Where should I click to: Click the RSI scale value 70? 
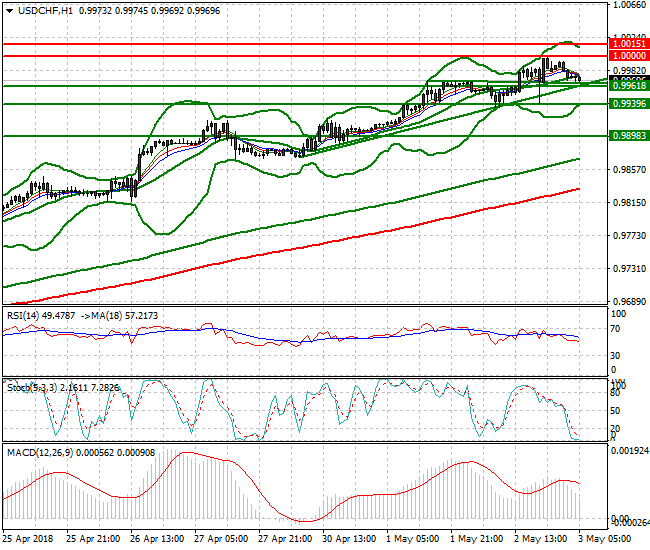pyautogui.click(x=616, y=329)
